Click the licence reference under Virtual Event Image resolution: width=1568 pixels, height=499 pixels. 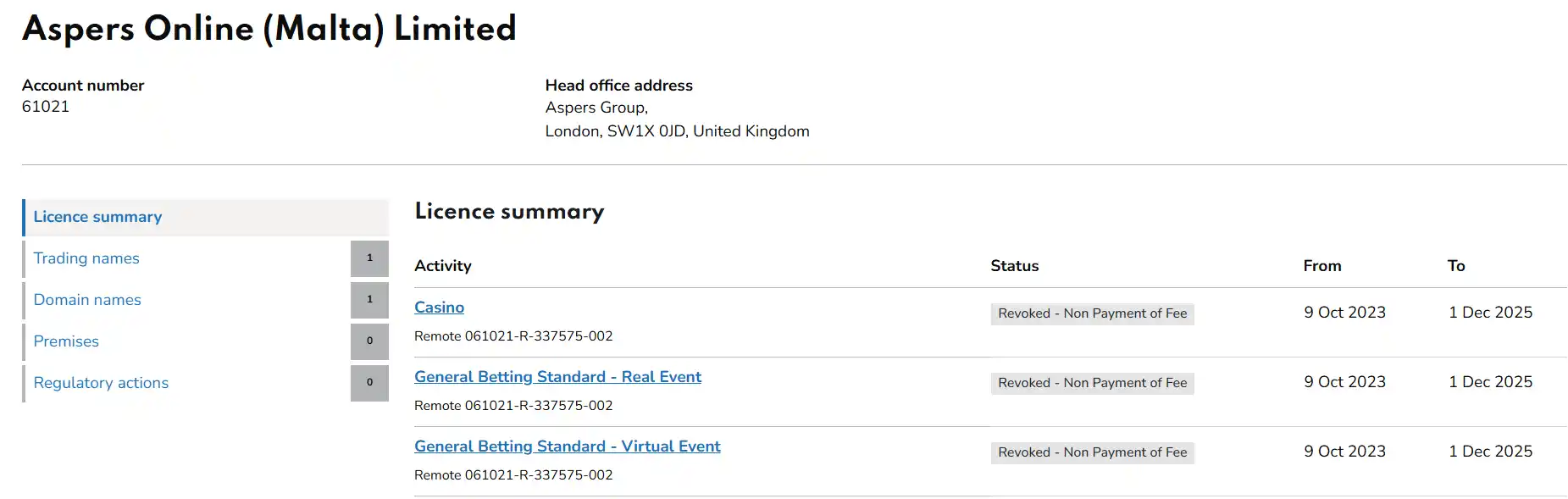[513, 475]
